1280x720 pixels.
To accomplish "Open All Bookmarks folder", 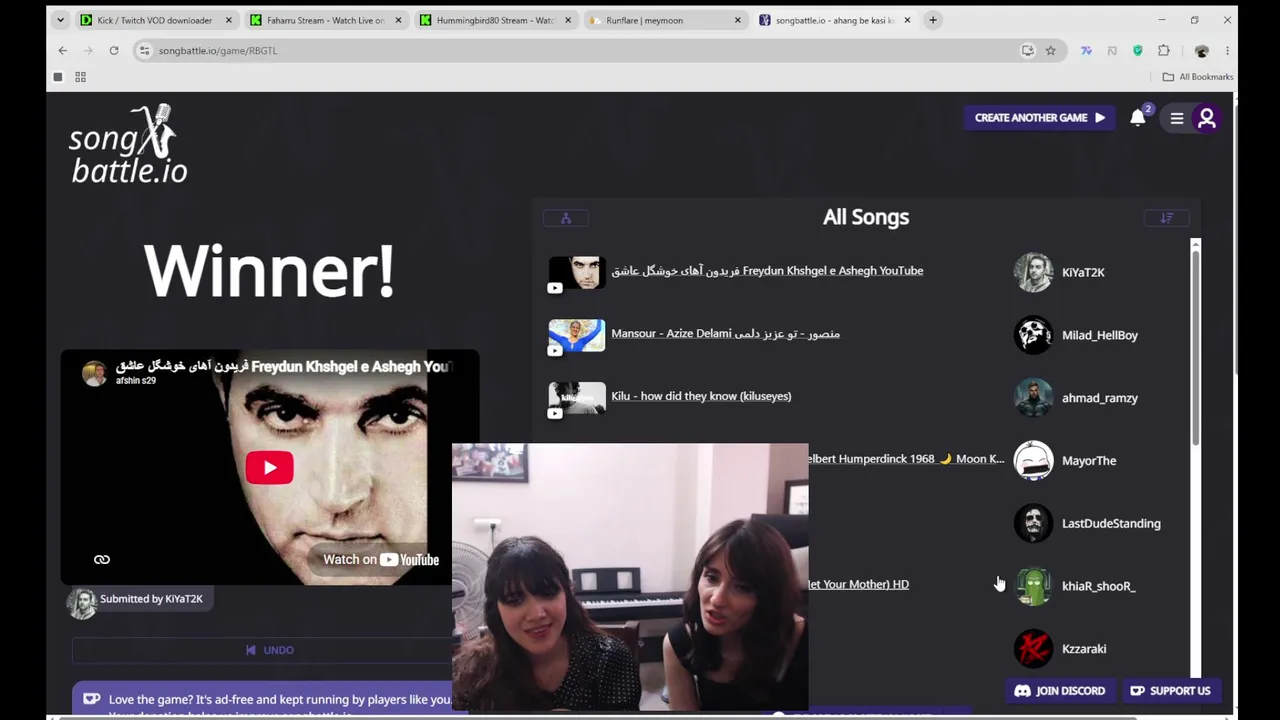I will point(1197,77).
